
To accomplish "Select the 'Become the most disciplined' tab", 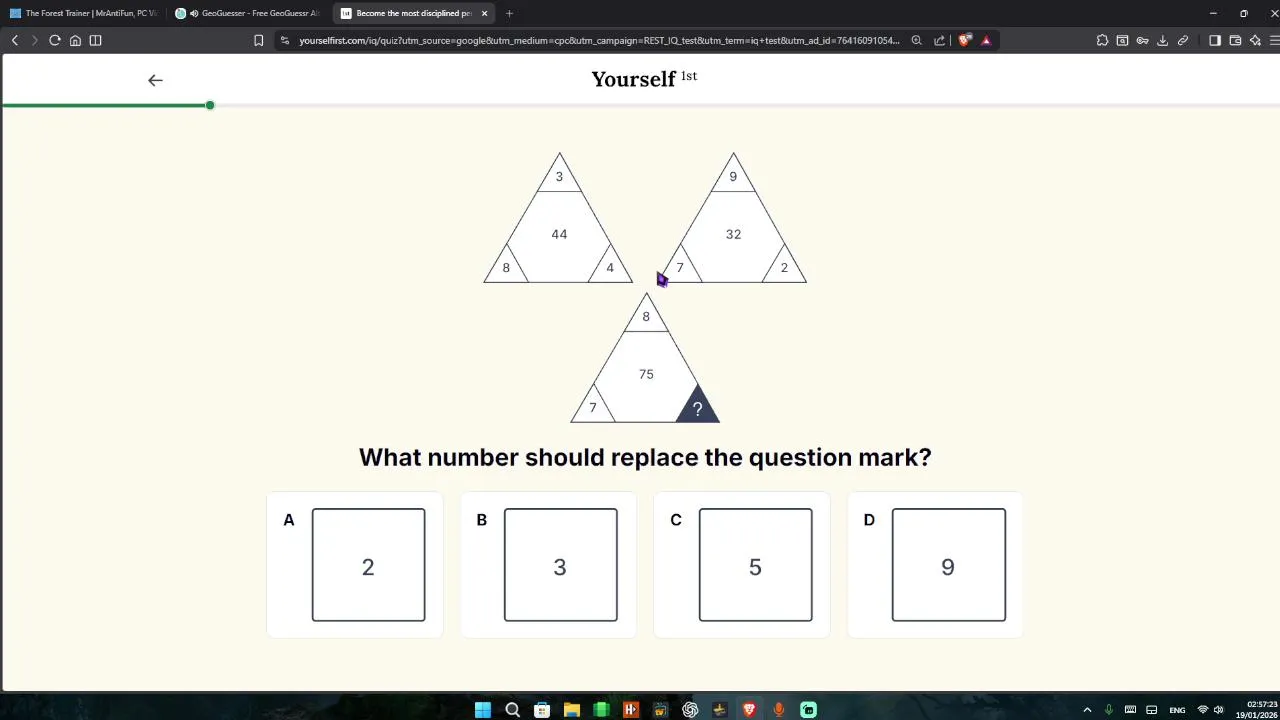I will pyautogui.click(x=414, y=13).
